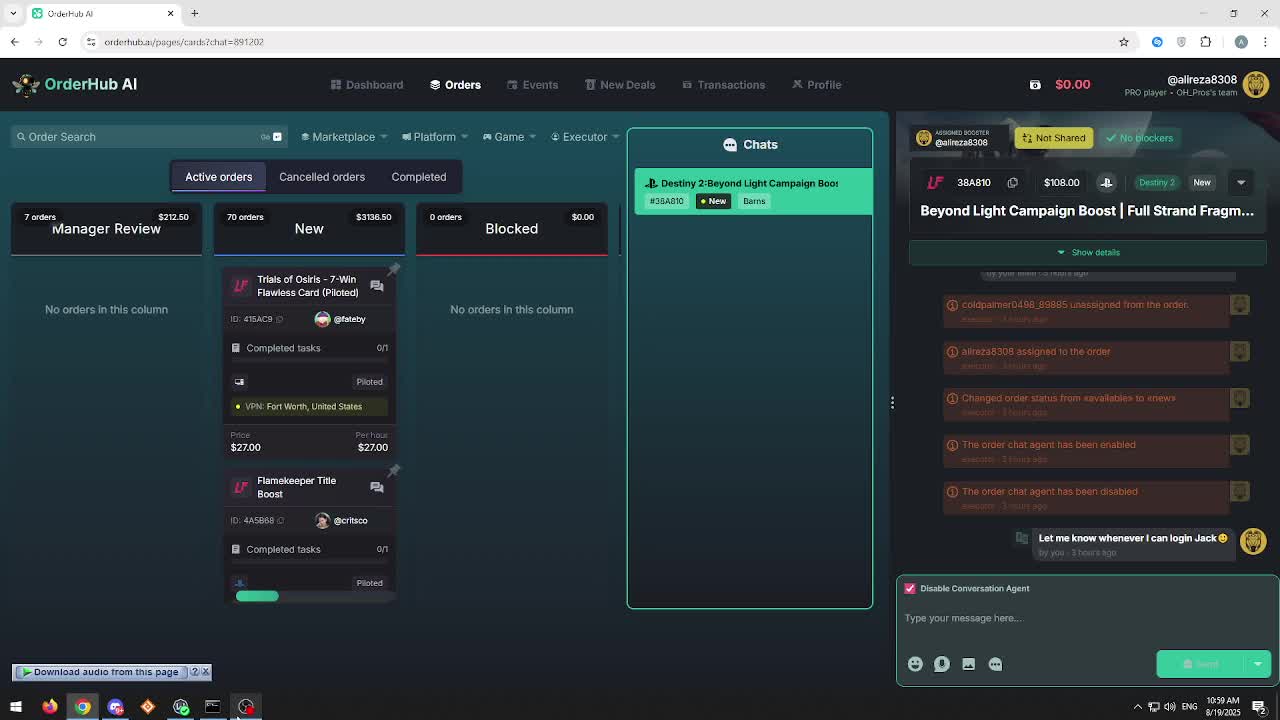Open the canned replies chat bubble icon

pyautogui.click(x=995, y=664)
